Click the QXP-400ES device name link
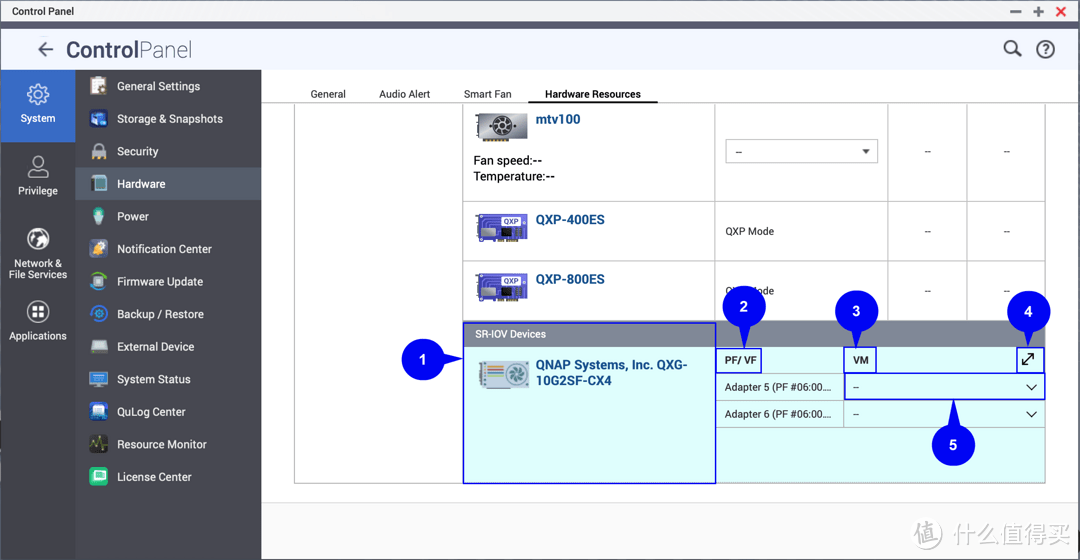1080x560 pixels. 570,220
